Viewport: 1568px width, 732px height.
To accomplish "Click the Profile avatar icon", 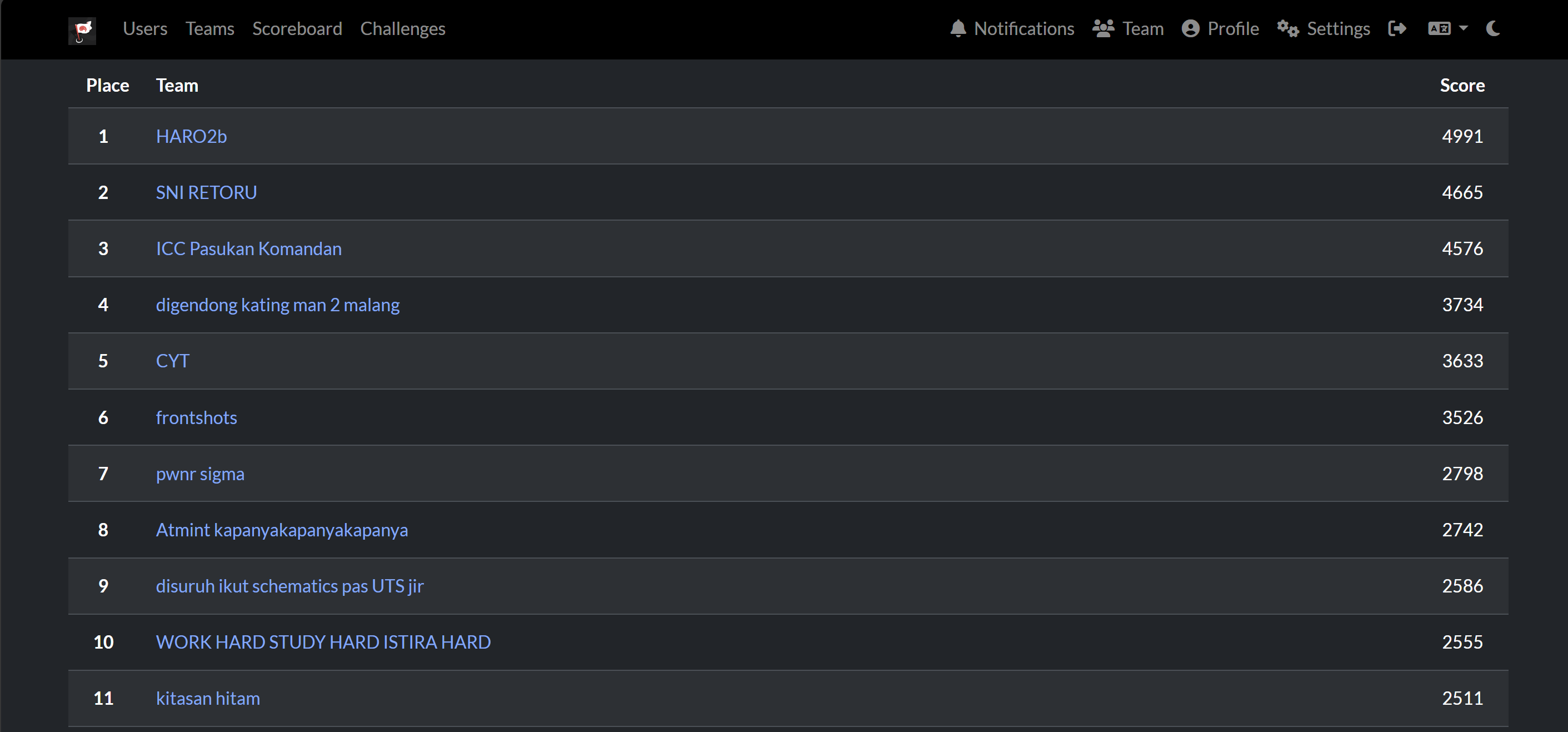I will (x=1190, y=28).
